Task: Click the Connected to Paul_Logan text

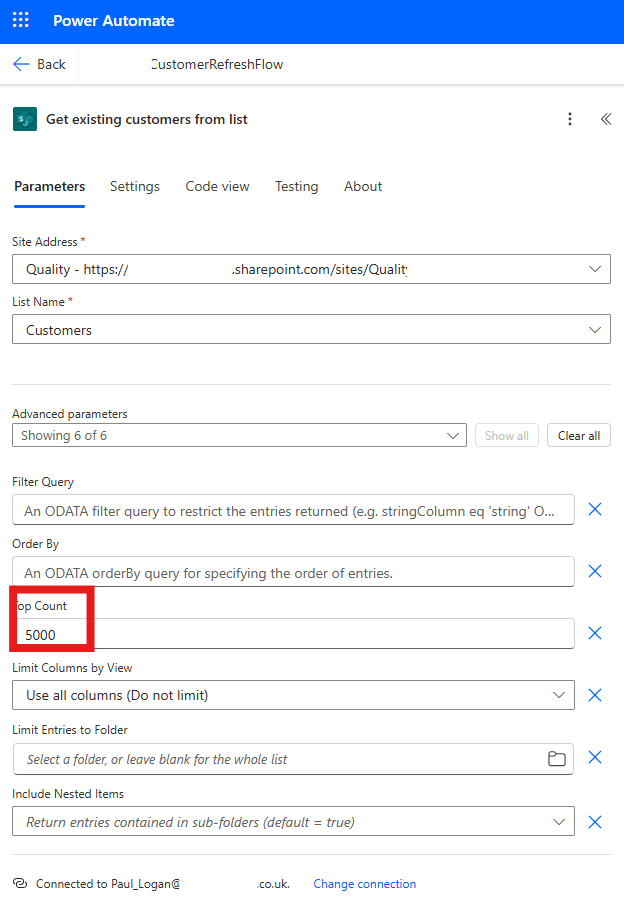Action: tap(108, 884)
